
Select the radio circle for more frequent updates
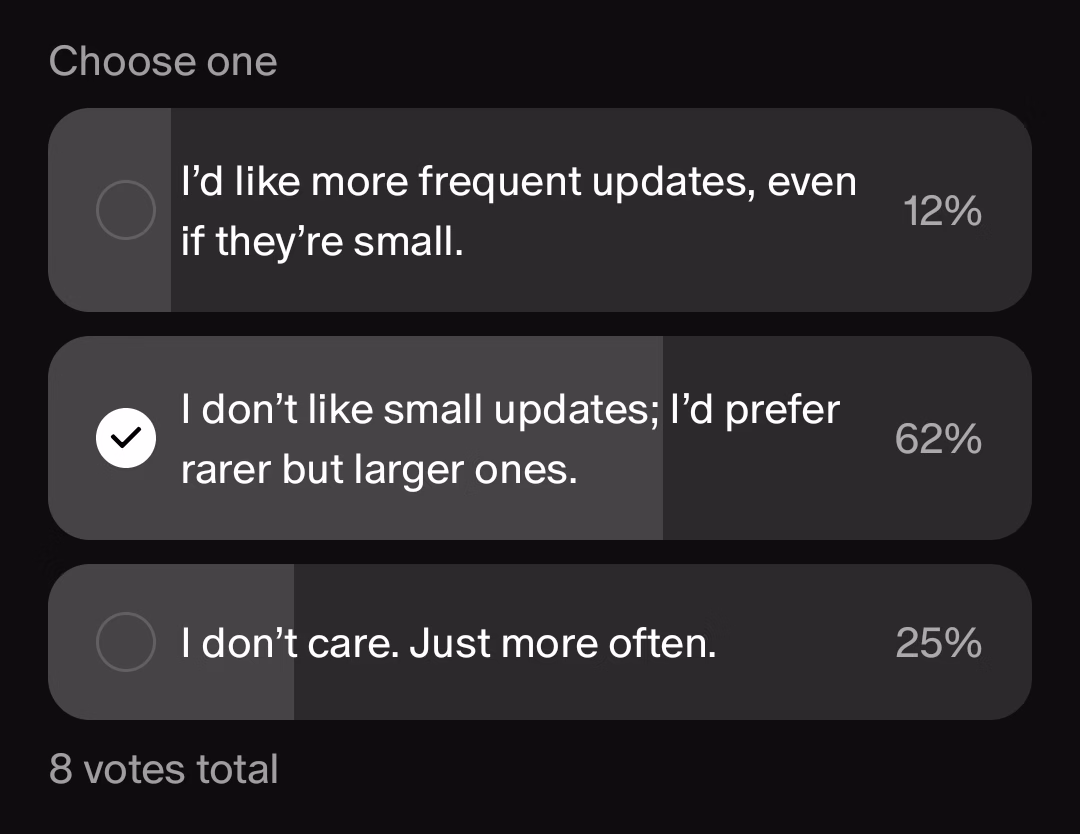click(125, 210)
